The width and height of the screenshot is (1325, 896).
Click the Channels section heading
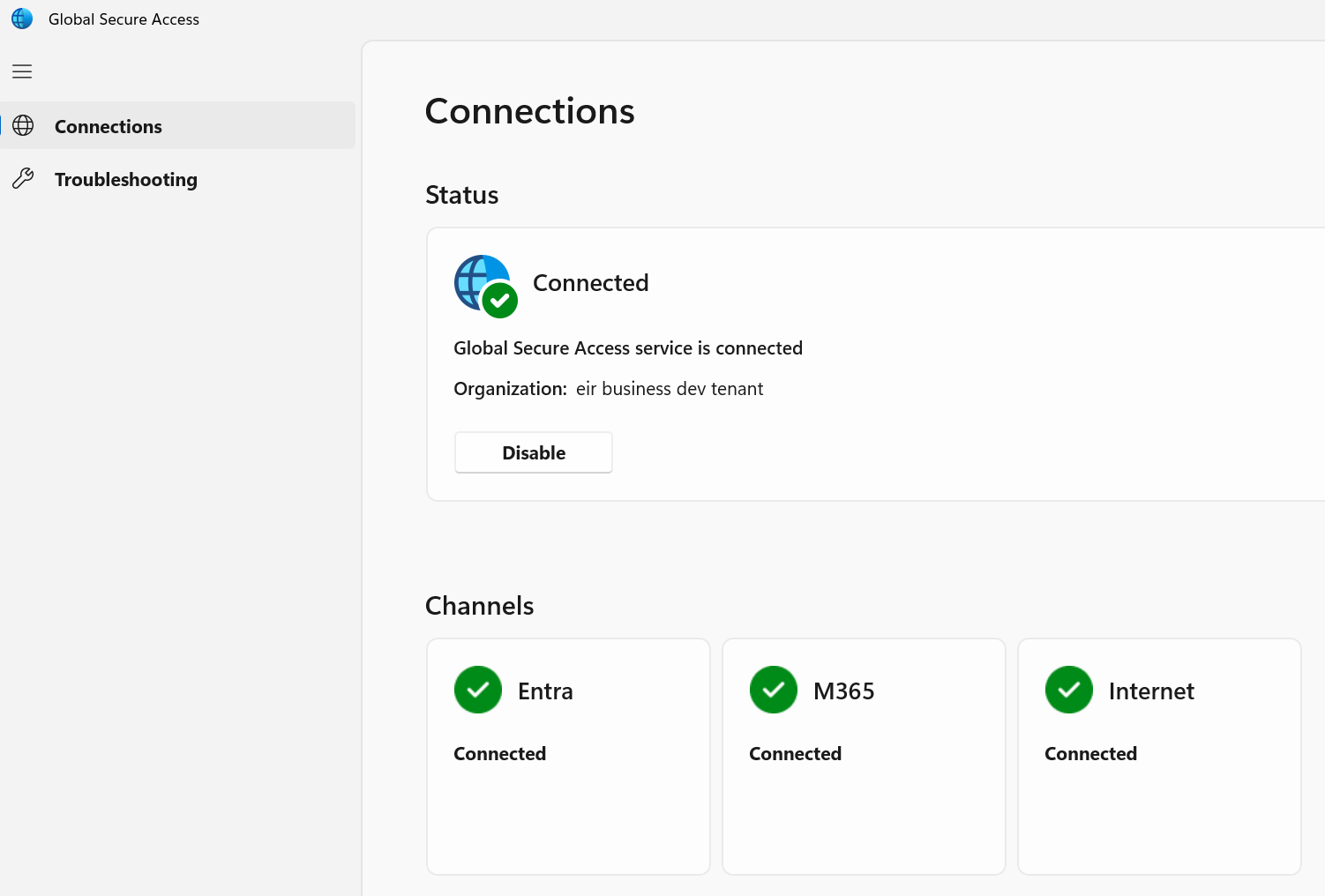point(480,606)
